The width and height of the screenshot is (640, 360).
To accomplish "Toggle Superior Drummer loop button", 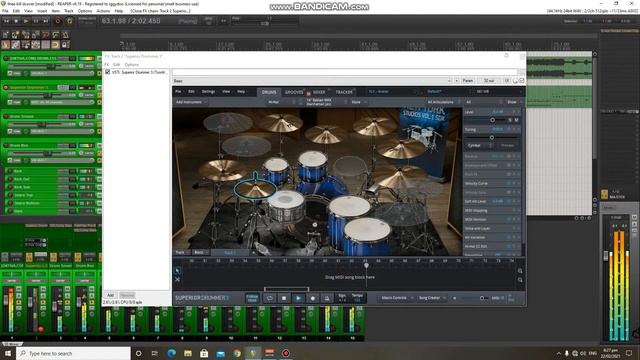I will click(x=270, y=298).
